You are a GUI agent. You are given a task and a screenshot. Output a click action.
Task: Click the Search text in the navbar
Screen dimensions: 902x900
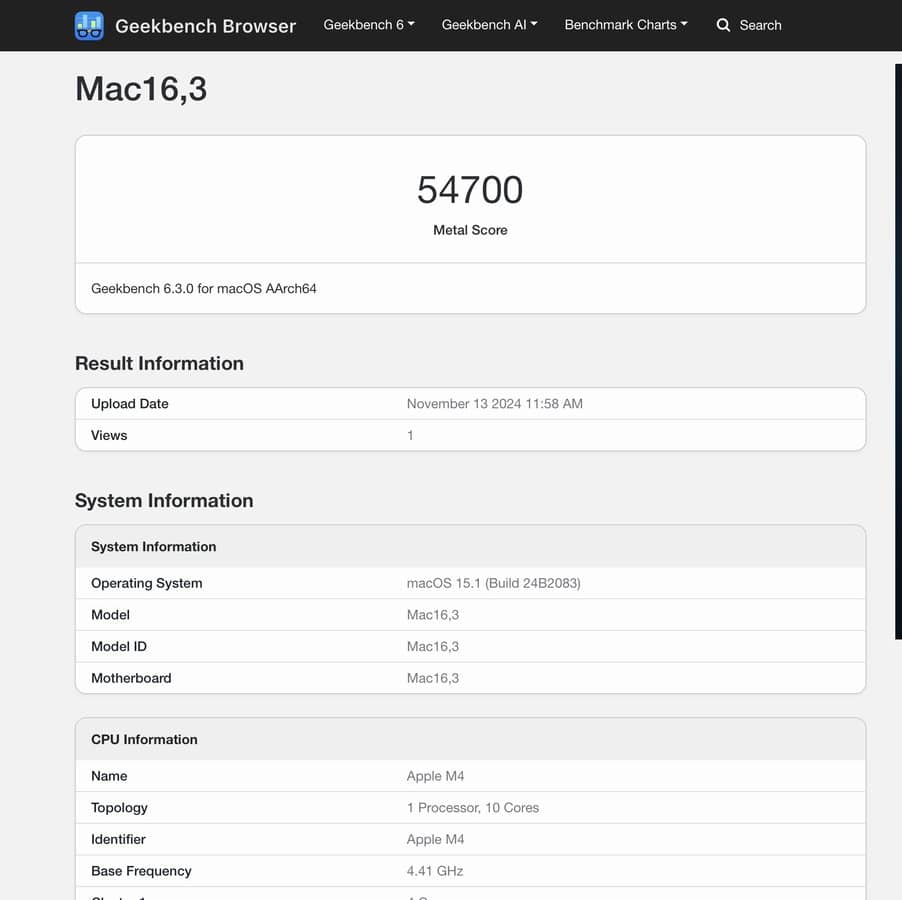coord(760,25)
